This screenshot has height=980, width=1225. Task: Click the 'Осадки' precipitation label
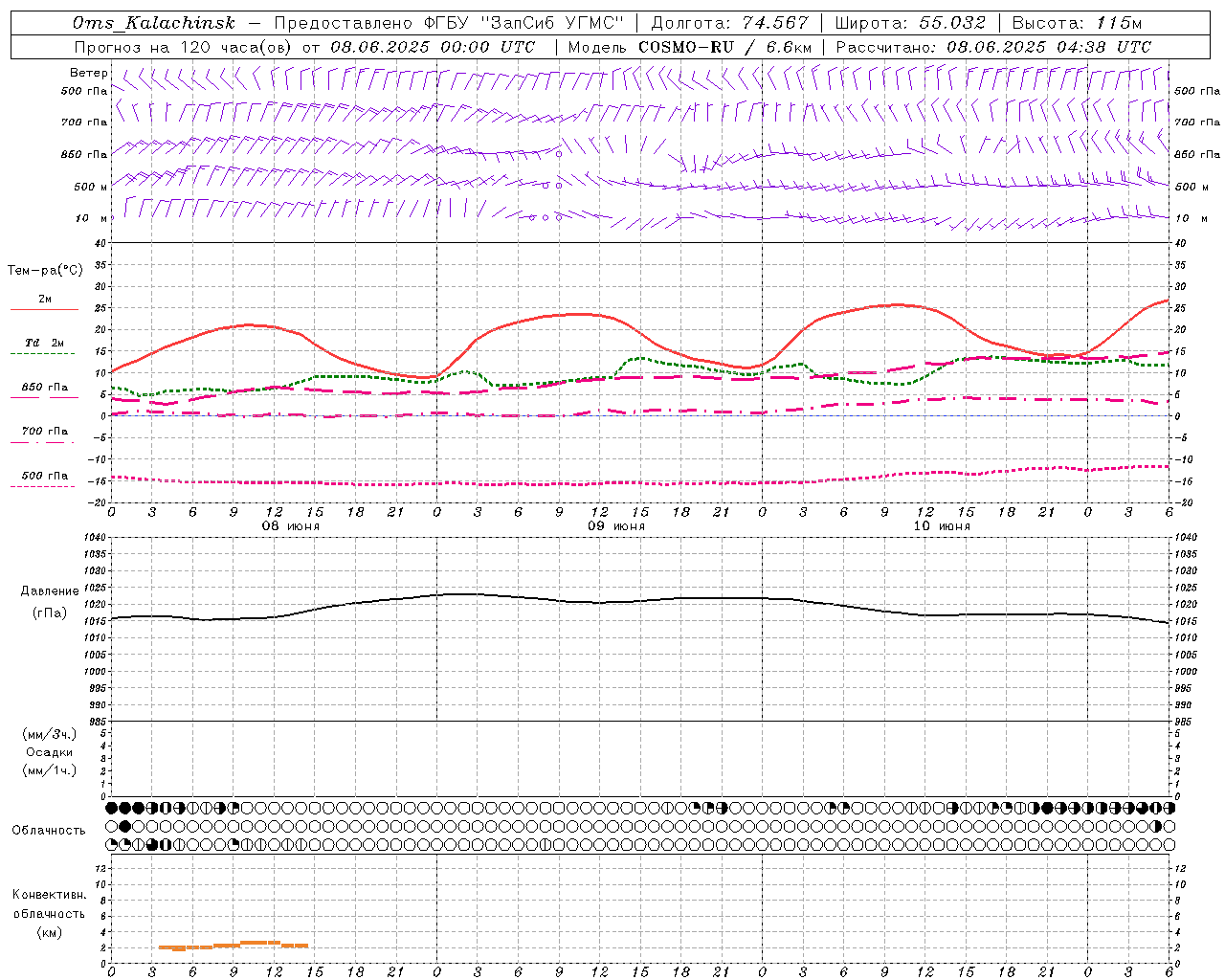[50, 752]
